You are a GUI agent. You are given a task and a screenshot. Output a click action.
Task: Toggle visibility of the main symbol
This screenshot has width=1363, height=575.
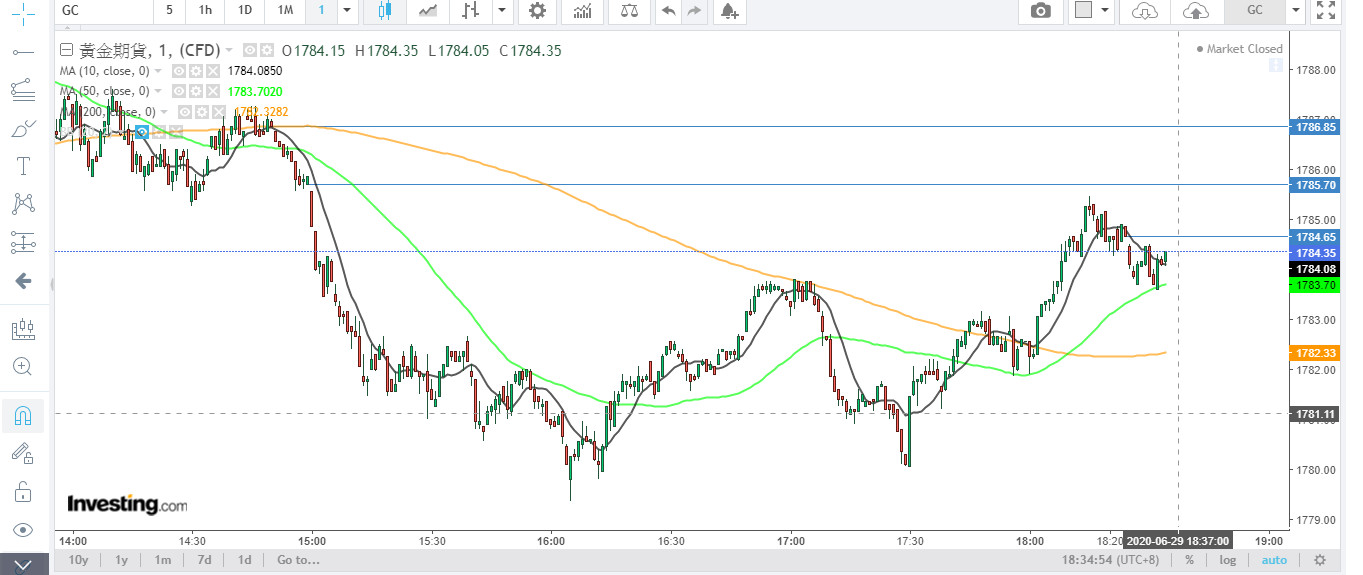251,50
